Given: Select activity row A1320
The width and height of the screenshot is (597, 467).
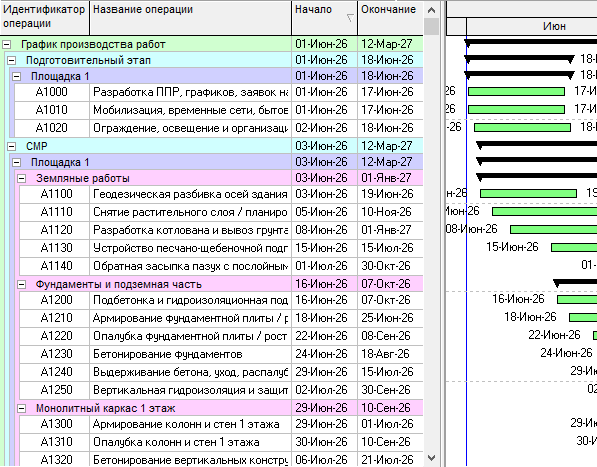Looking at the screenshot, I should (x=222, y=460).
